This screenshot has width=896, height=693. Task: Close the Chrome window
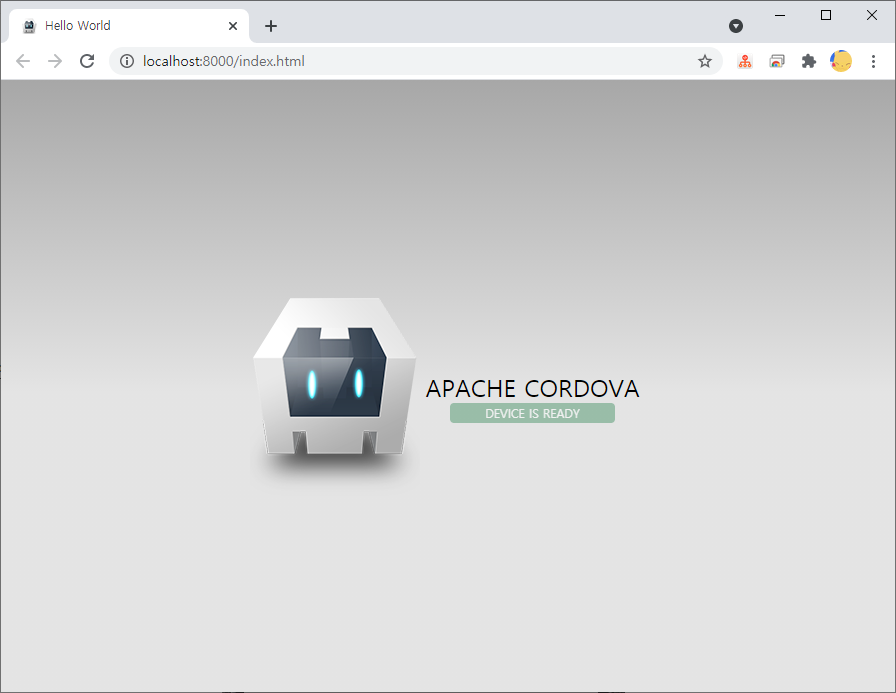[871, 15]
